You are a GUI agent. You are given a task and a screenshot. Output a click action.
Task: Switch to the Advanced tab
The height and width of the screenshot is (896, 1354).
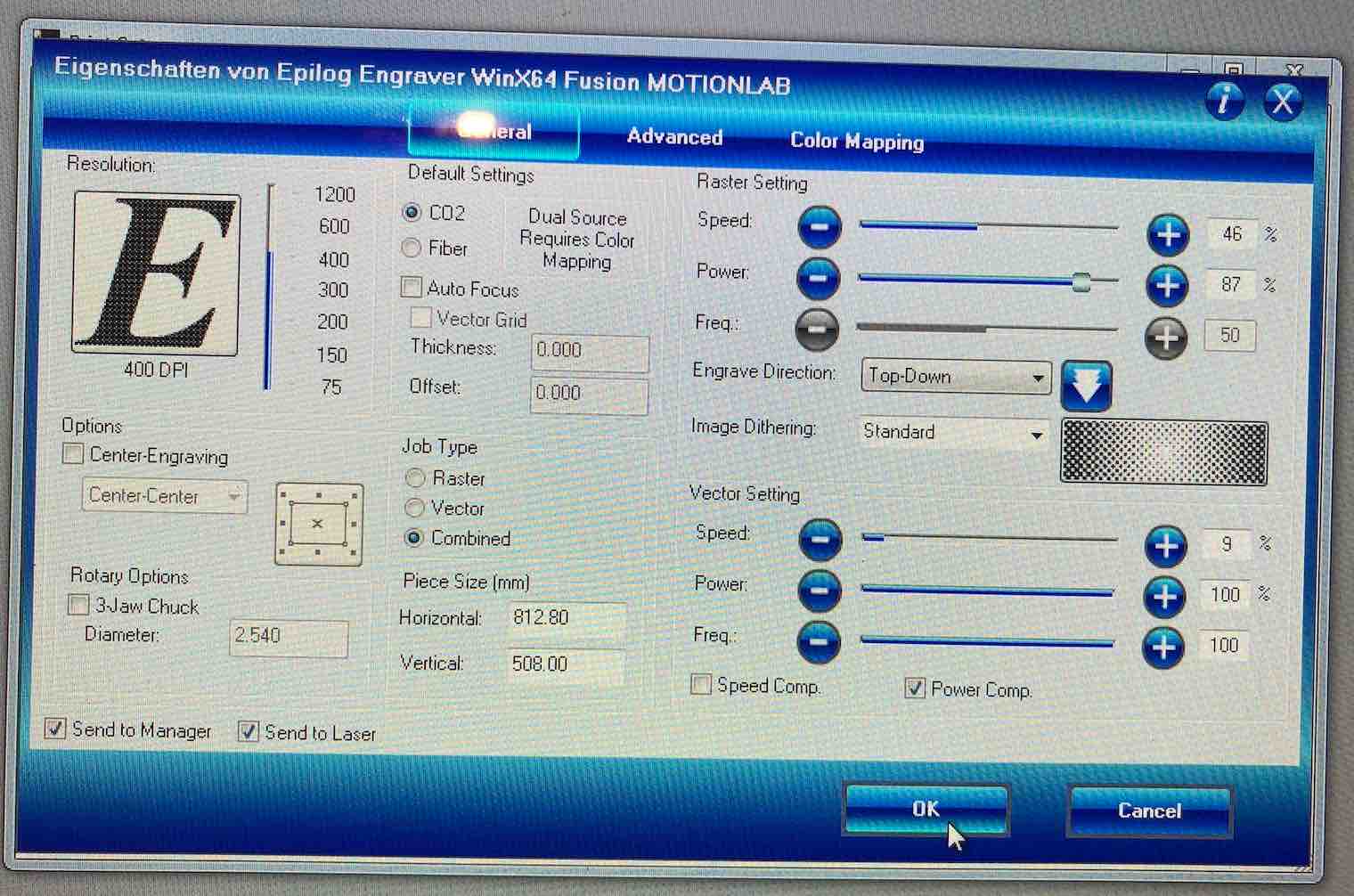coord(674,136)
